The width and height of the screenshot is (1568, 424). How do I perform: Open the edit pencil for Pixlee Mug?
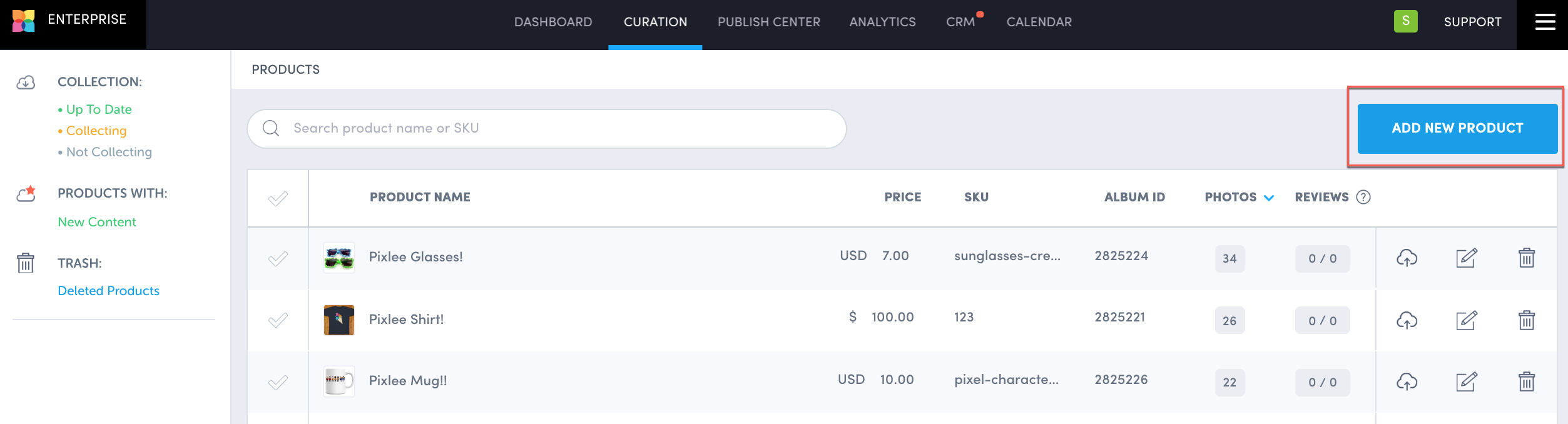[1466, 381]
